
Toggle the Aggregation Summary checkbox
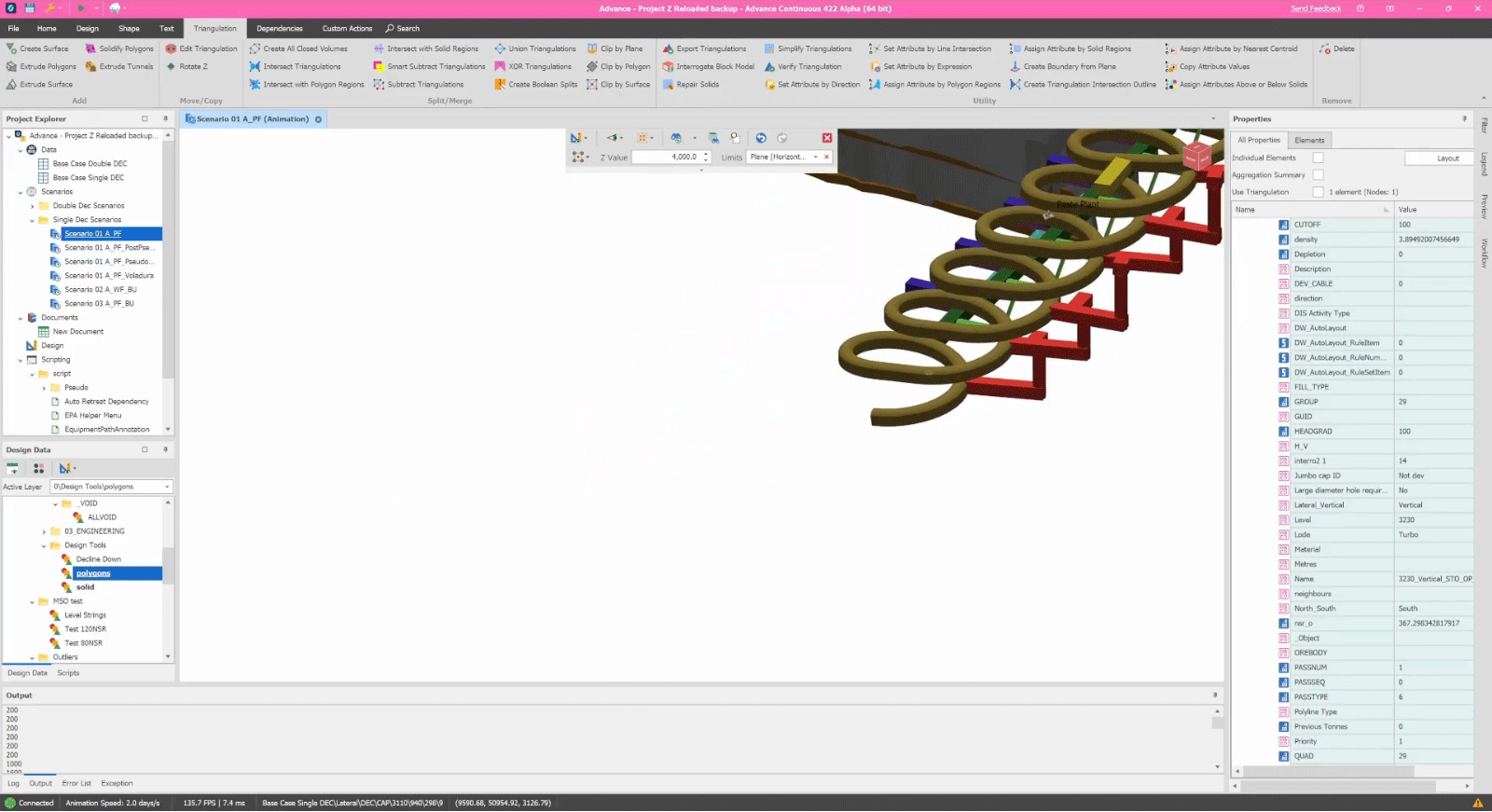(1318, 174)
